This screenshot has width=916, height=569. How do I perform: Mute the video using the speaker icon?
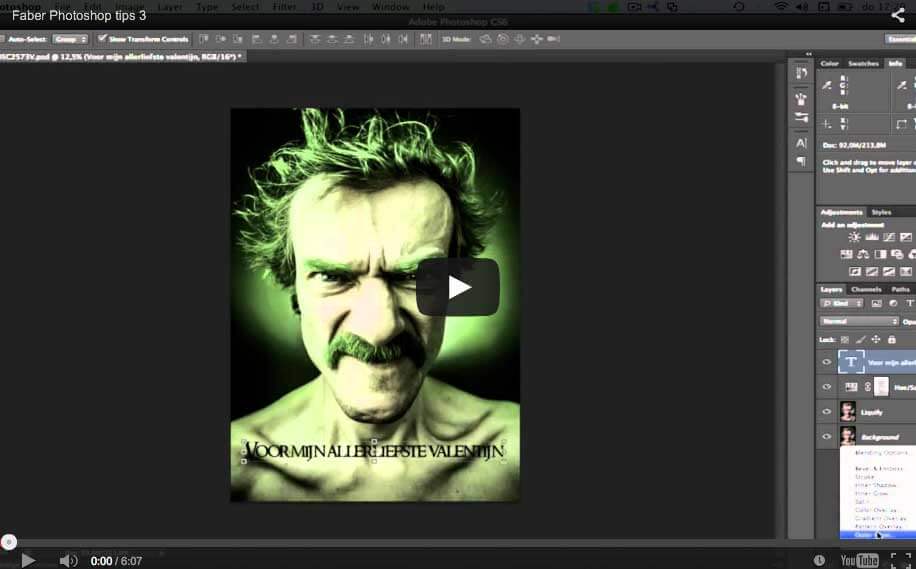point(68,560)
